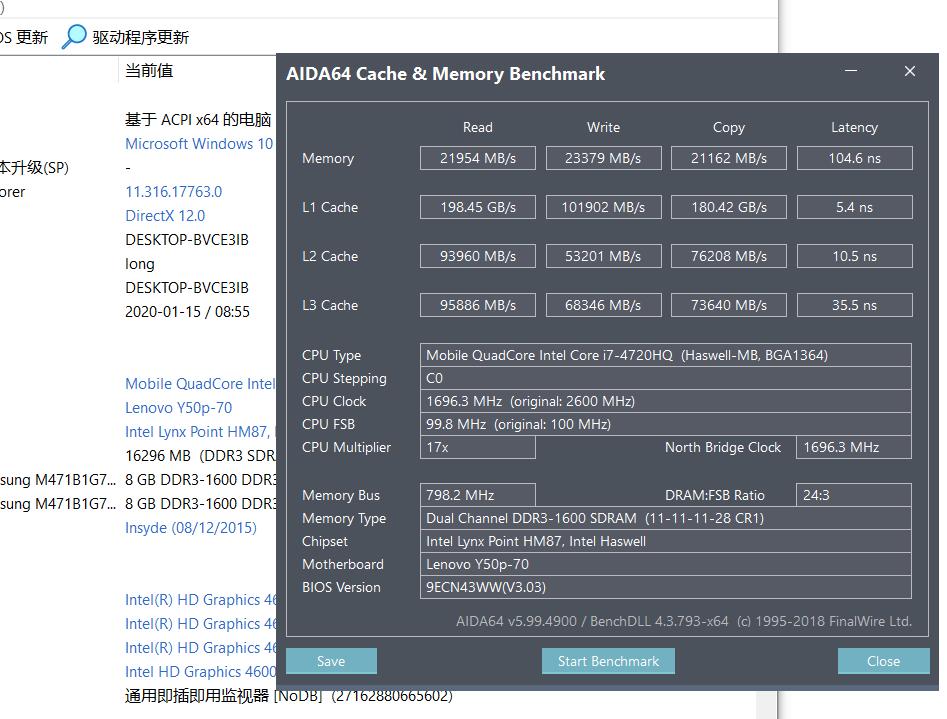Select L2 Cache Copy value 76208 MB/s
Viewport: 947px width, 719px height.
pos(729,256)
